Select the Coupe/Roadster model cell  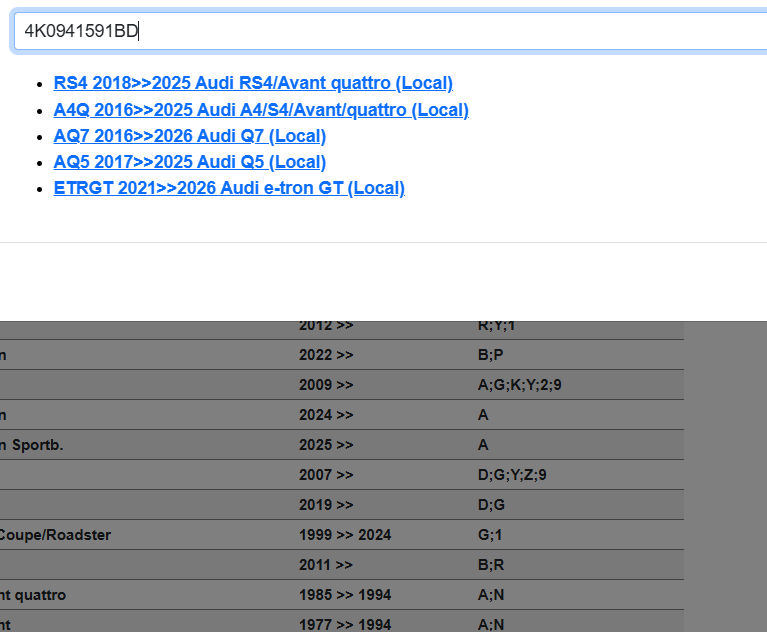(56, 535)
